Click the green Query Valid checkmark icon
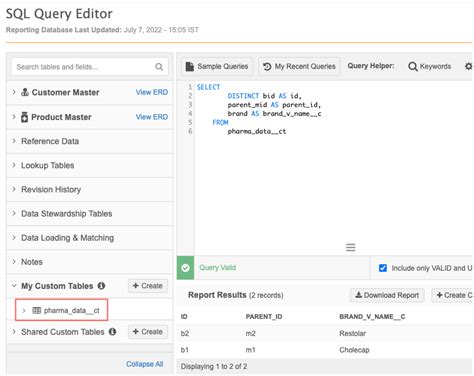 (x=185, y=268)
